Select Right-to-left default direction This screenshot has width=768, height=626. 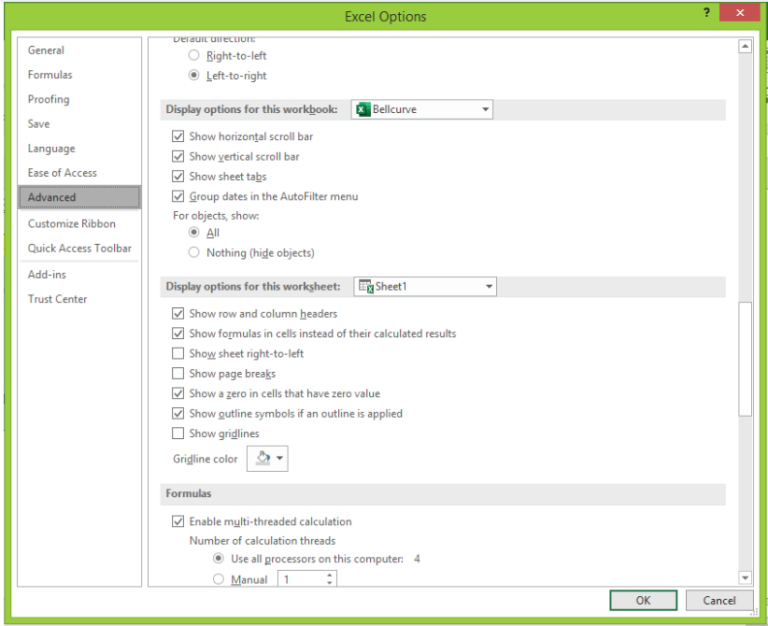[194, 56]
